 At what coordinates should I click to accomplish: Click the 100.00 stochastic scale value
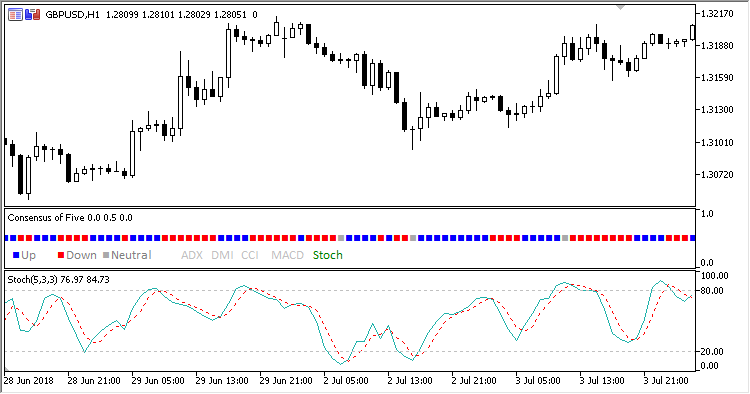point(715,276)
